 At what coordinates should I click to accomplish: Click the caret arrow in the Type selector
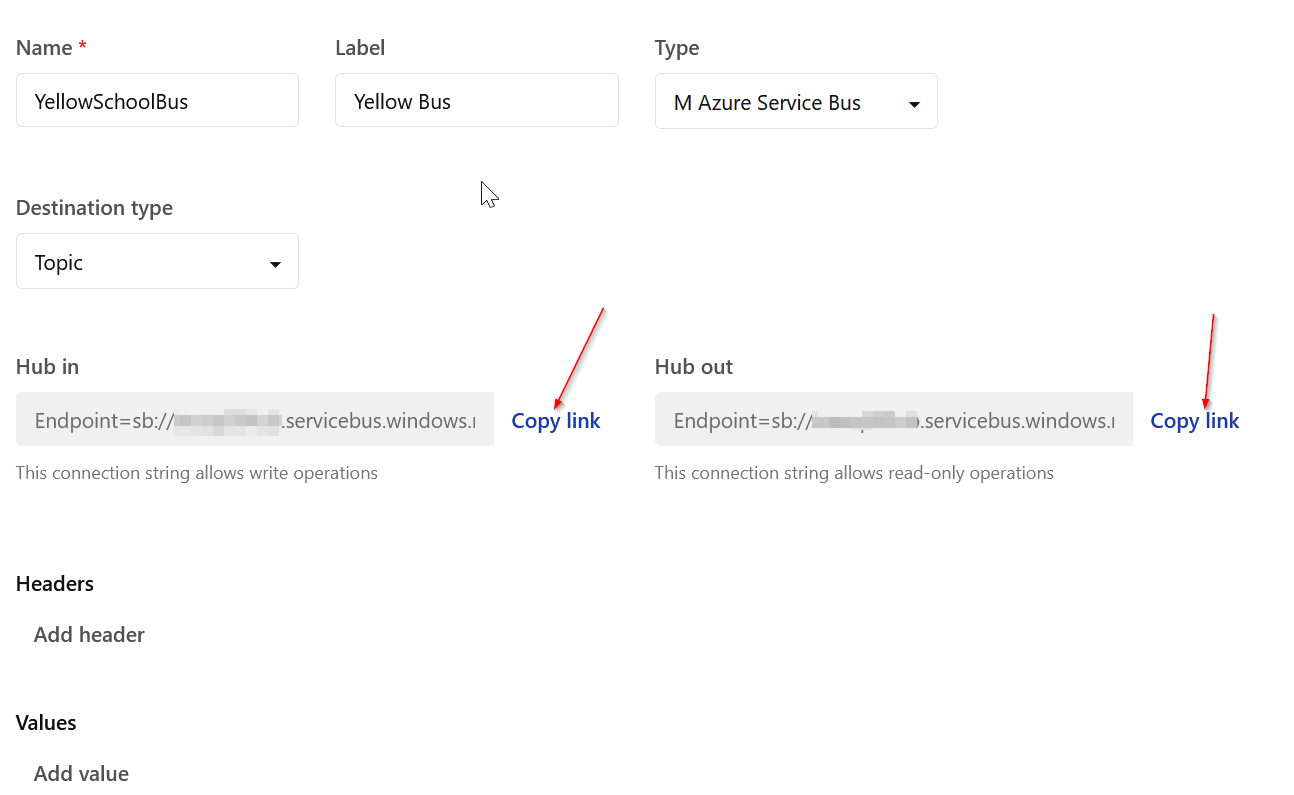914,104
